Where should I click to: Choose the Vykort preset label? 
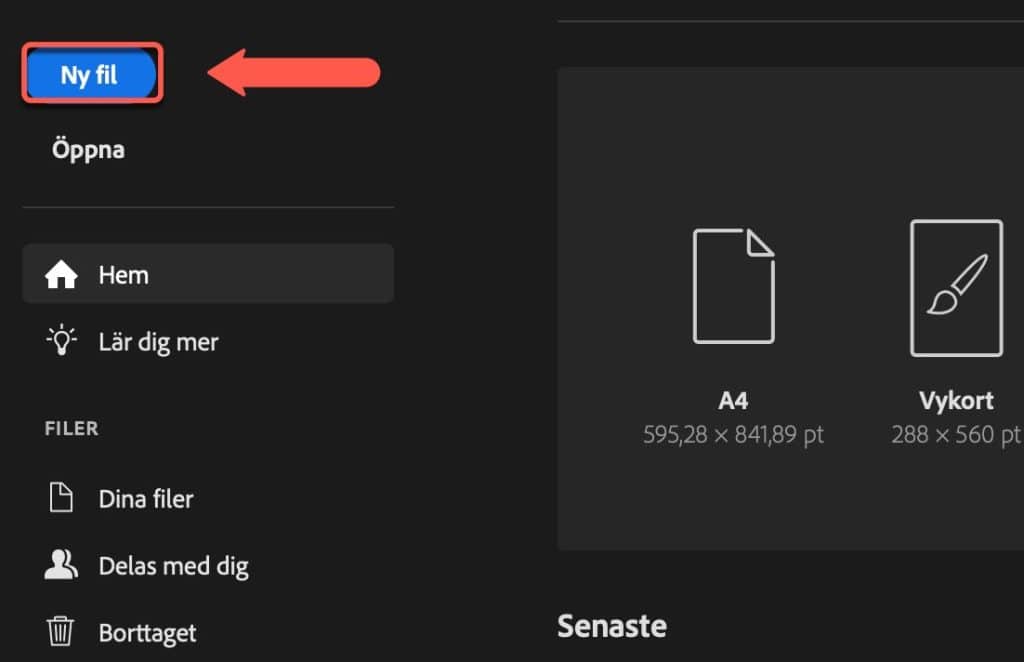coord(956,400)
